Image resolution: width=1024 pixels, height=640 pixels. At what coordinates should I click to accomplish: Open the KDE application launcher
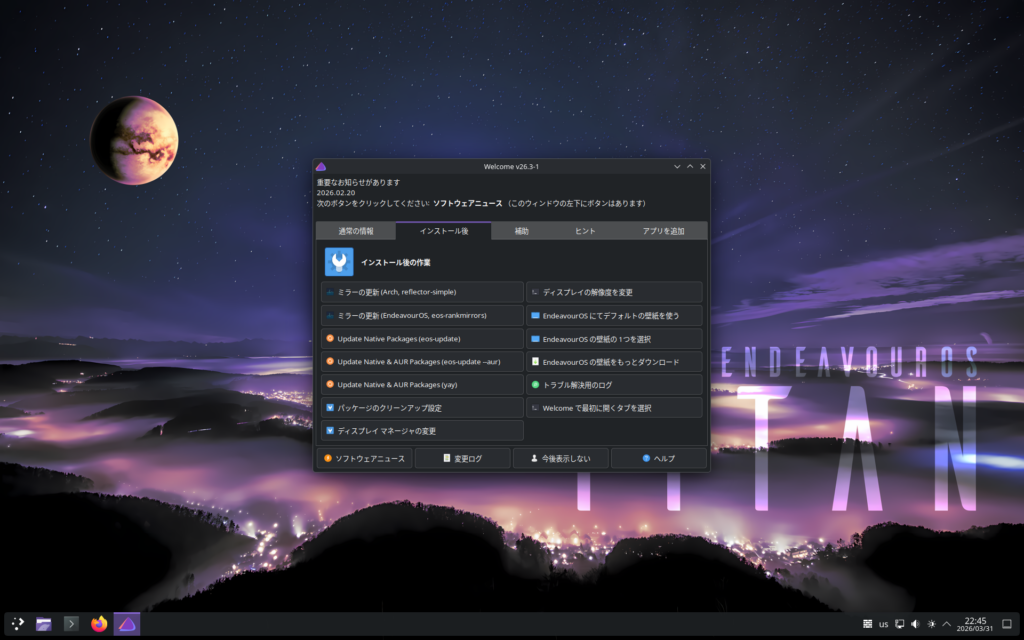pyautogui.click(x=17, y=624)
